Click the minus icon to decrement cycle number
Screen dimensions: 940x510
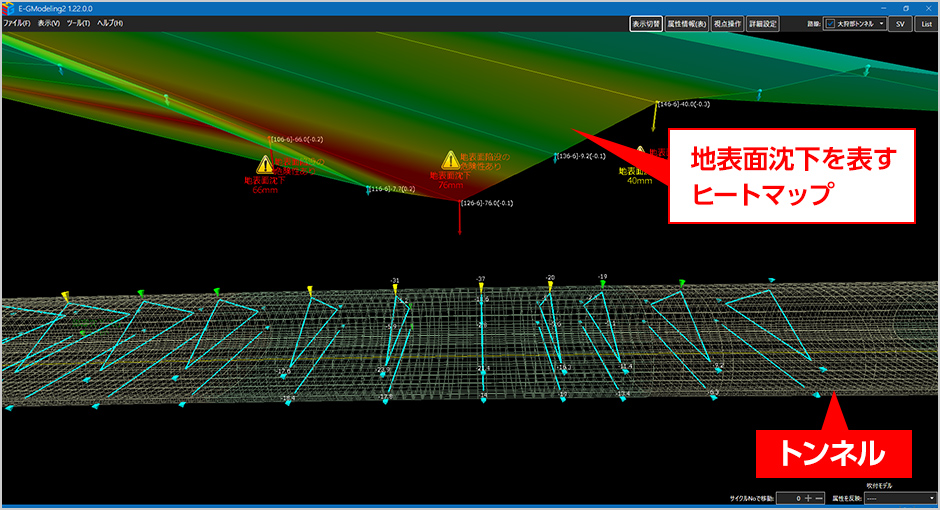tap(821, 498)
